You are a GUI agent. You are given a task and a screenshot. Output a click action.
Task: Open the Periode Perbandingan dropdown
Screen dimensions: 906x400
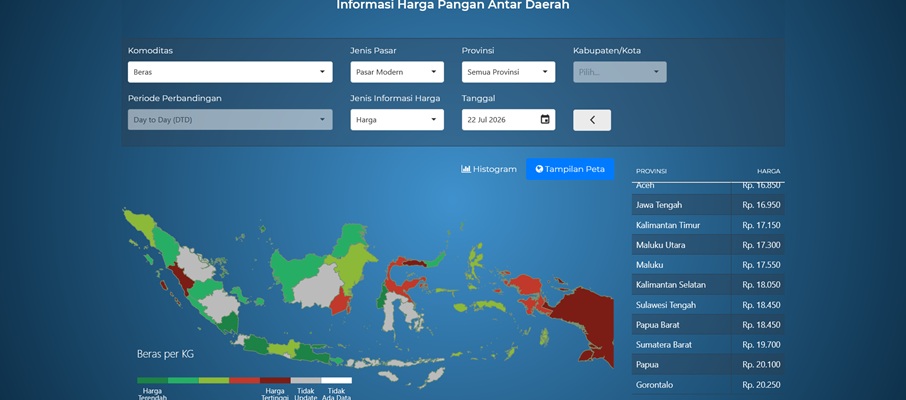pyautogui.click(x=230, y=120)
